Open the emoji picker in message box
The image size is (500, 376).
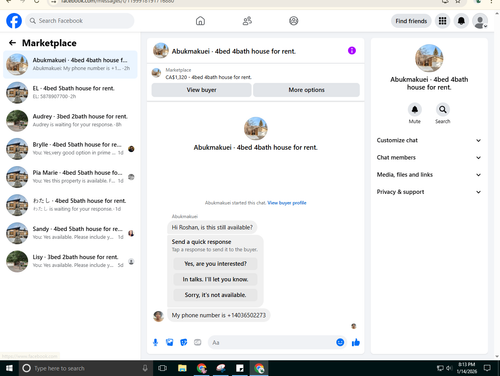(x=340, y=342)
